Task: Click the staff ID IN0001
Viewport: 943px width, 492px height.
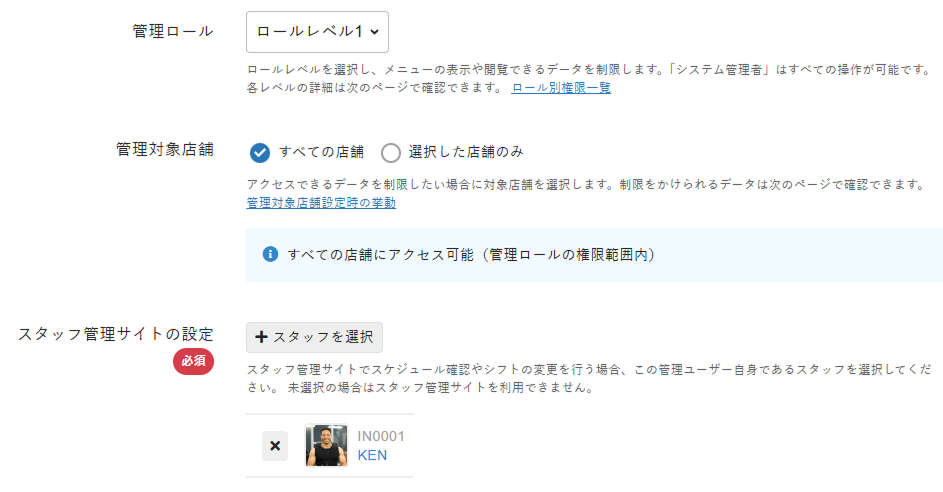Action: [x=381, y=436]
